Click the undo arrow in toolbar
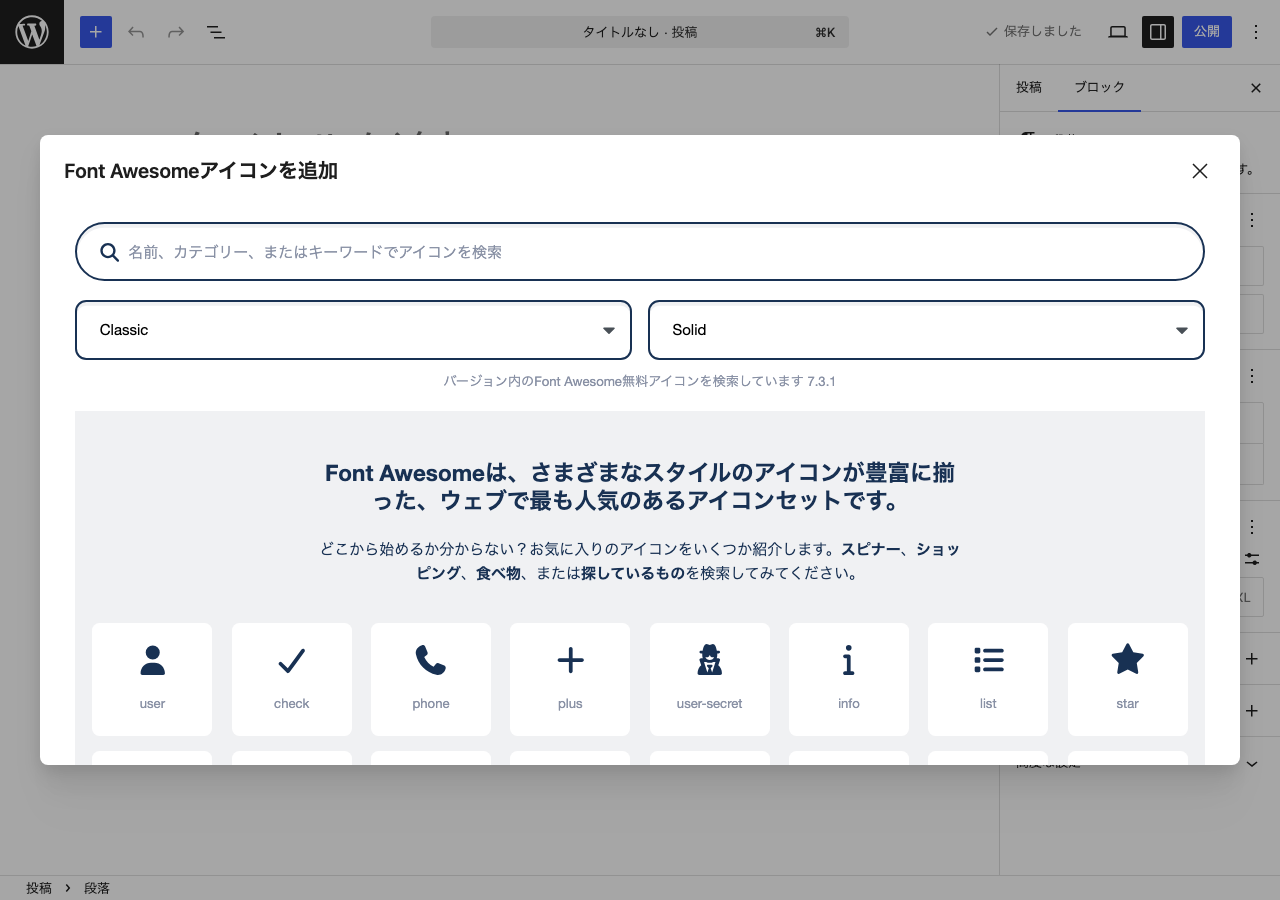The height and width of the screenshot is (900, 1280). click(x=136, y=32)
